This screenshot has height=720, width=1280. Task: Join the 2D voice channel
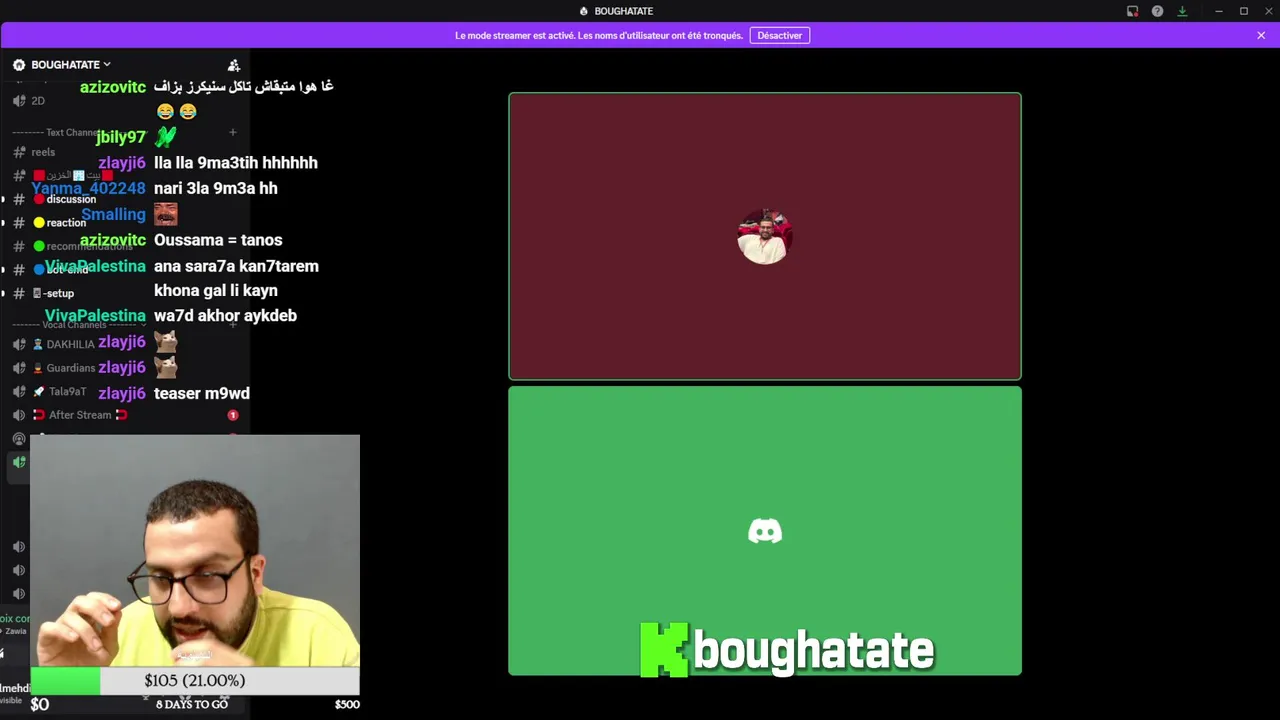click(38, 100)
